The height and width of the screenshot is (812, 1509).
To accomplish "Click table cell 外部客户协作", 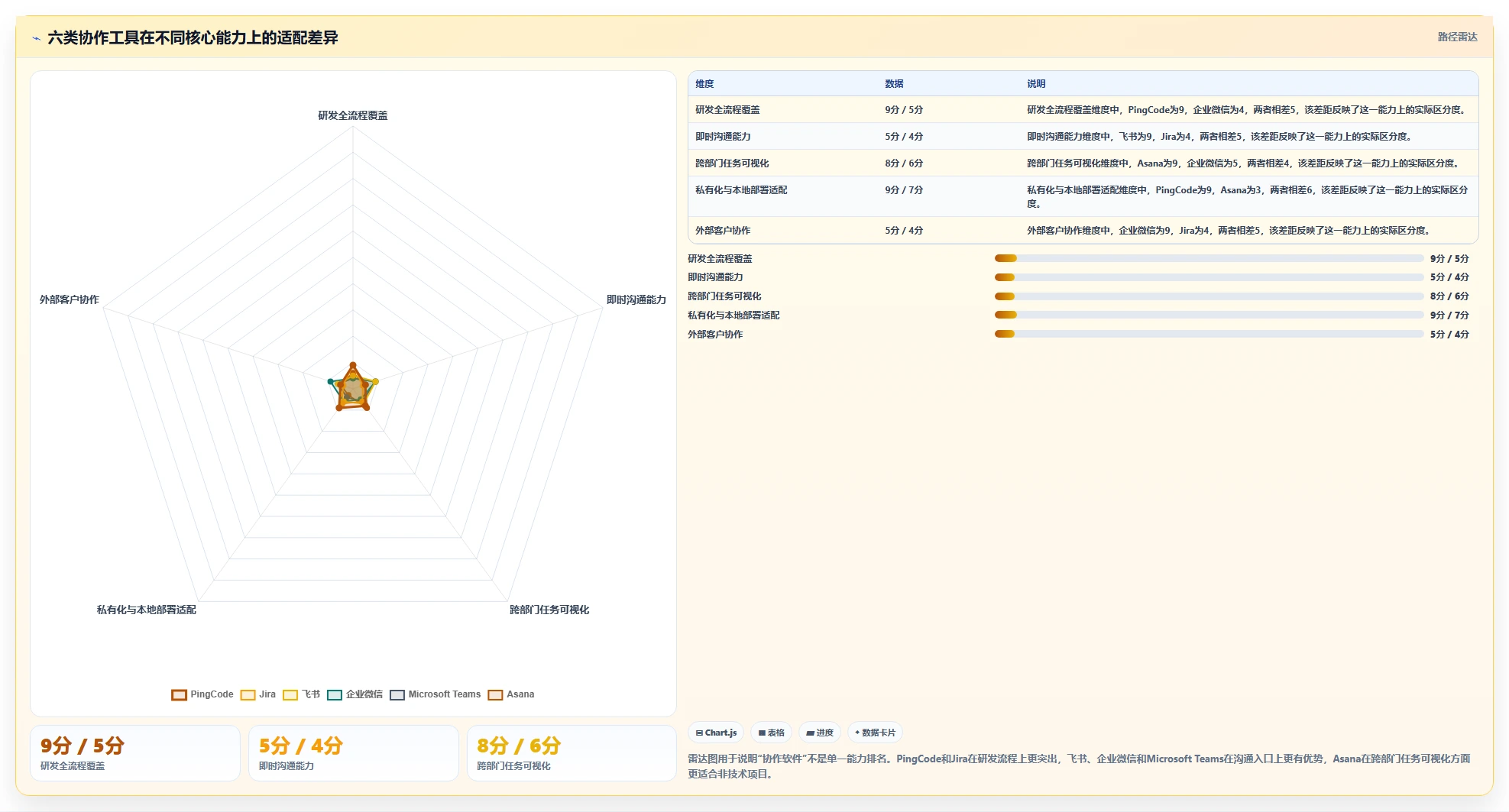I will click(x=723, y=231).
